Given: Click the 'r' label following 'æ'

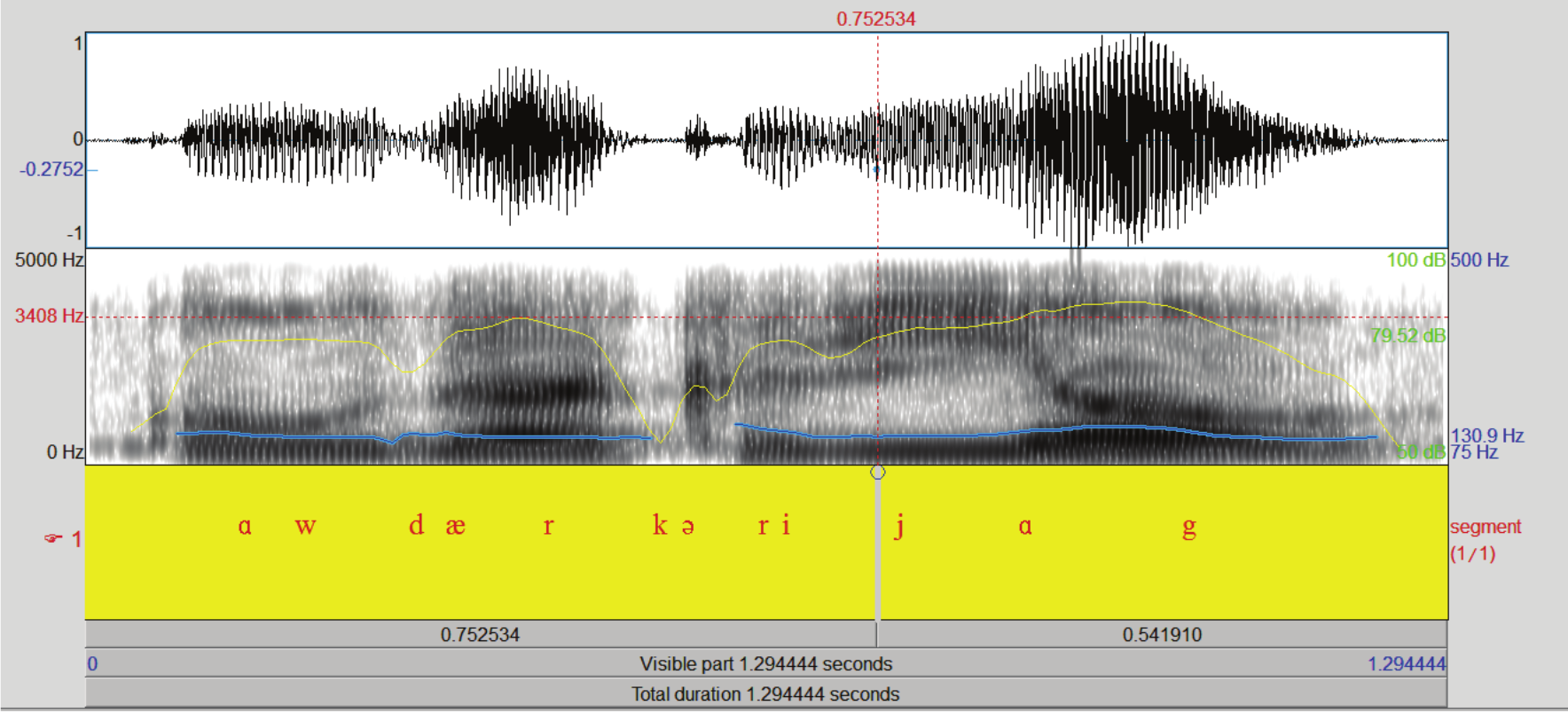Looking at the screenshot, I should coord(548,527).
